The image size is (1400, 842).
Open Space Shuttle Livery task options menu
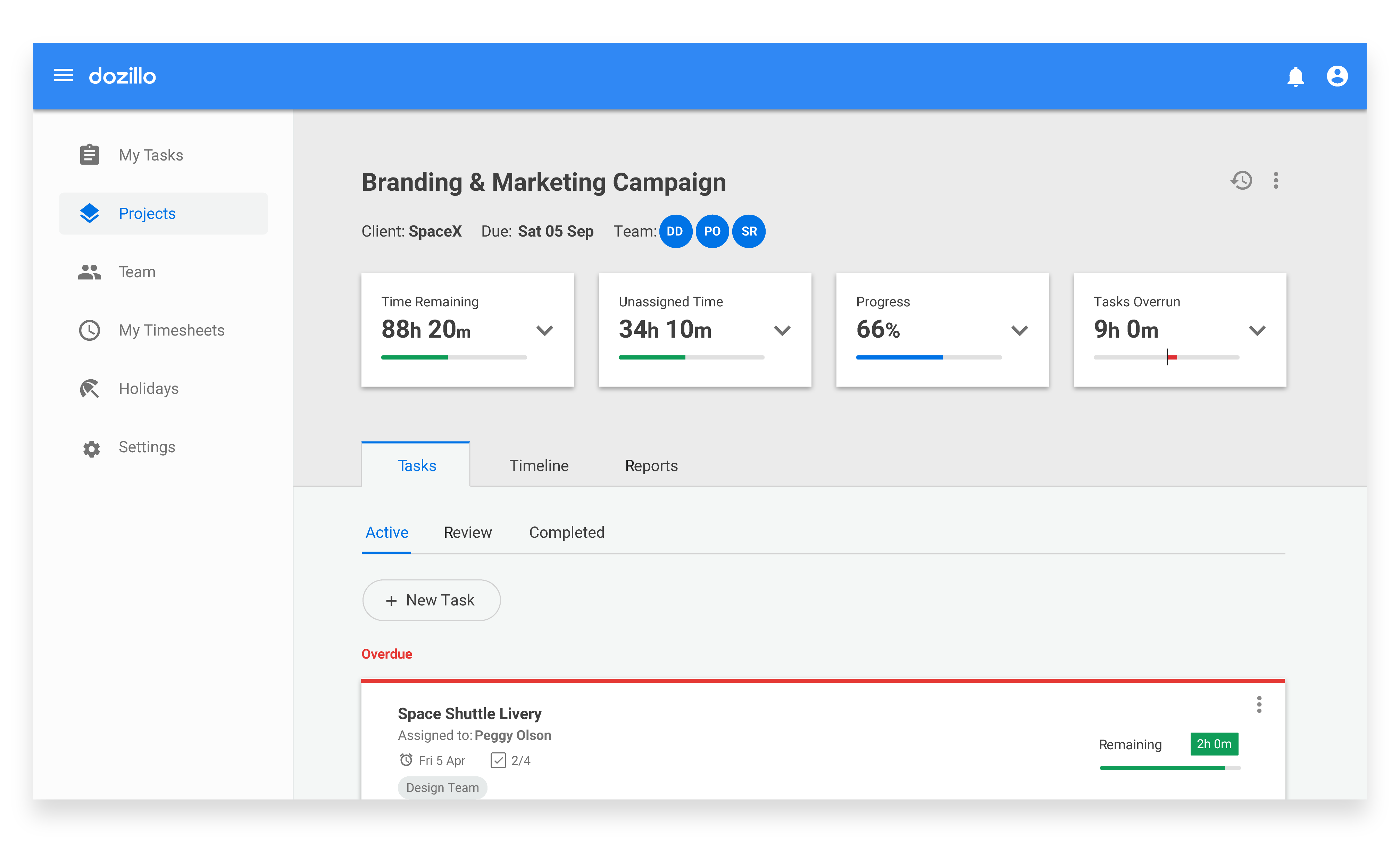pyautogui.click(x=1259, y=704)
